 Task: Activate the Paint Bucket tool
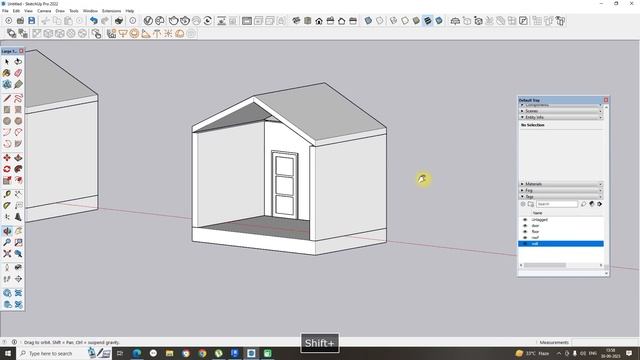click(7, 73)
